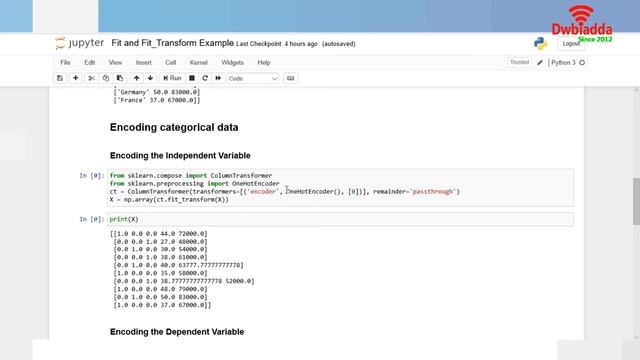The image size is (640, 360).
Task: Insert a cell below with plus icon
Action: (76, 78)
